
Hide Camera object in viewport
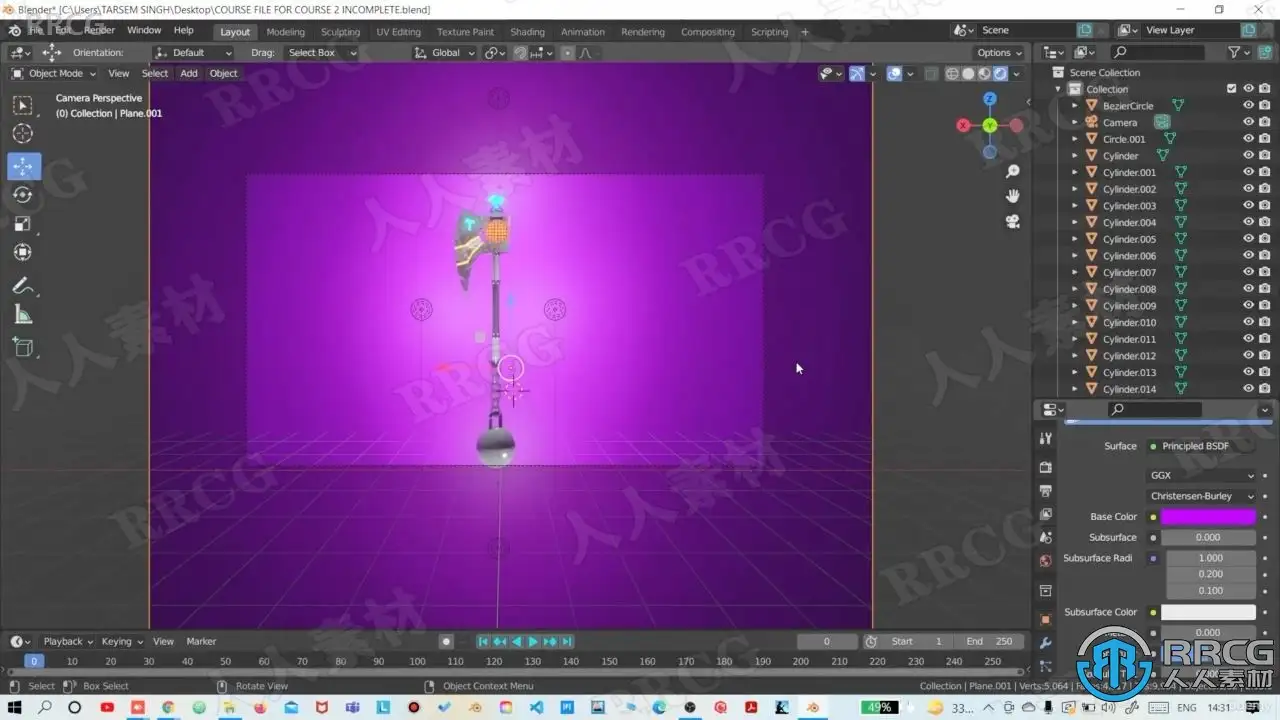[x=1248, y=122]
